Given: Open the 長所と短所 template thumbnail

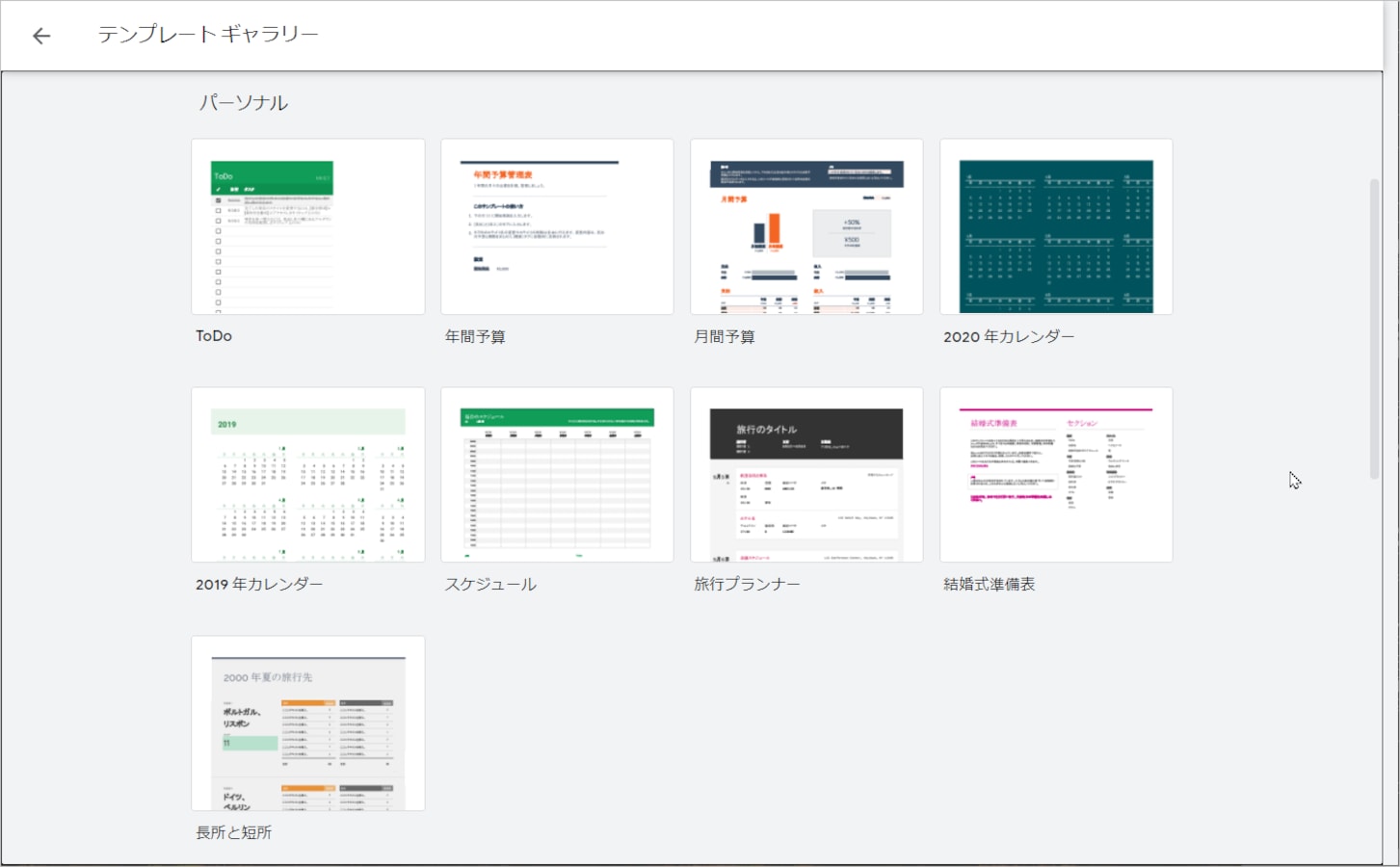Looking at the screenshot, I should pos(307,723).
